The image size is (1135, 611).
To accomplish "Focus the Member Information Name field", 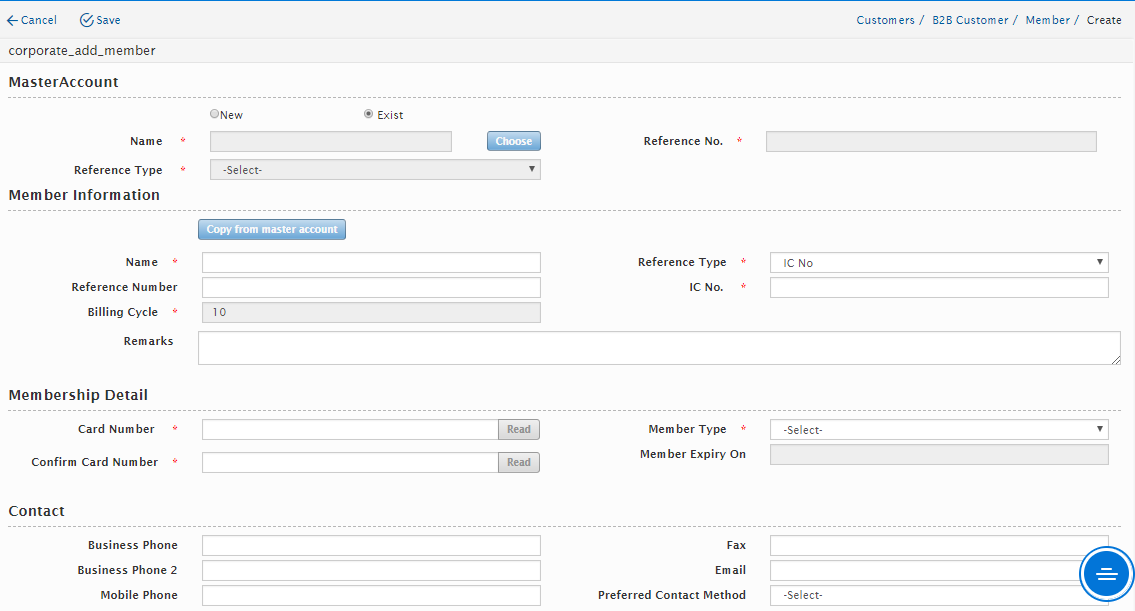I will pos(371,263).
